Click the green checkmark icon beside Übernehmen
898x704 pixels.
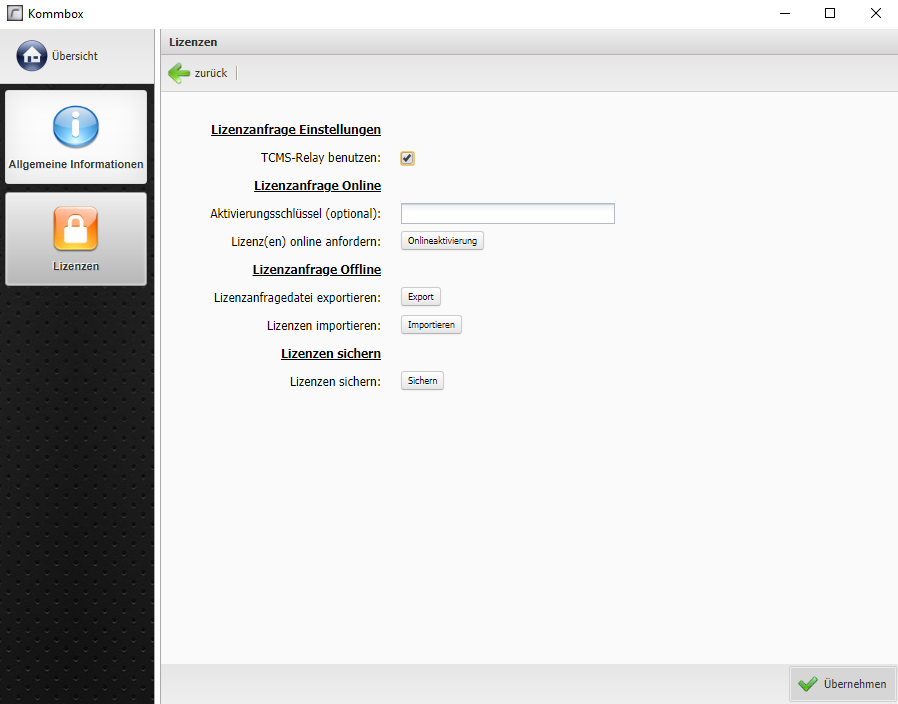pyautogui.click(x=808, y=684)
